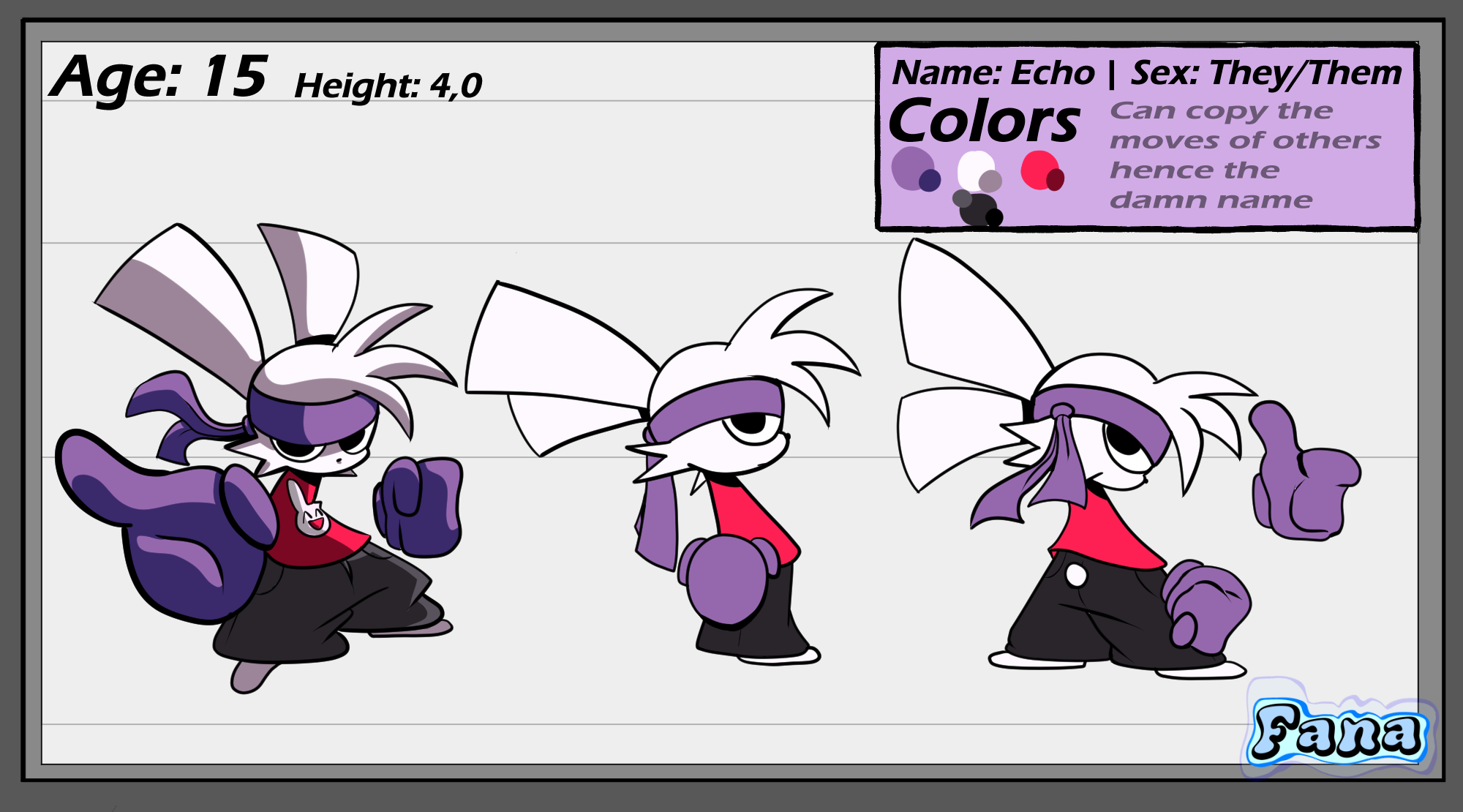Click the white button on the black pants

pyautogui.click(x=1076, y=575)
